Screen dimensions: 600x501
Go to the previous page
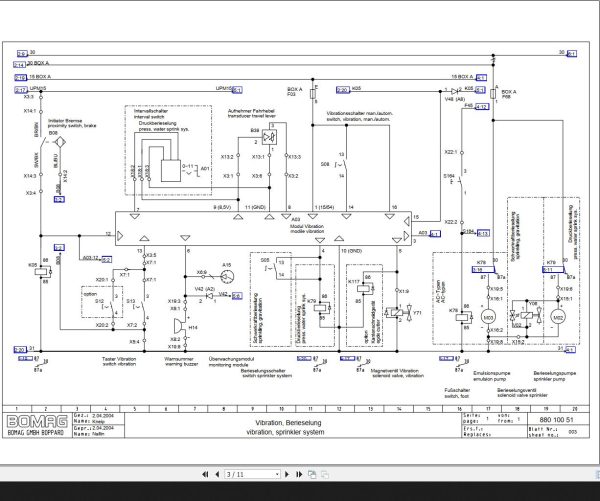(217, 474)
